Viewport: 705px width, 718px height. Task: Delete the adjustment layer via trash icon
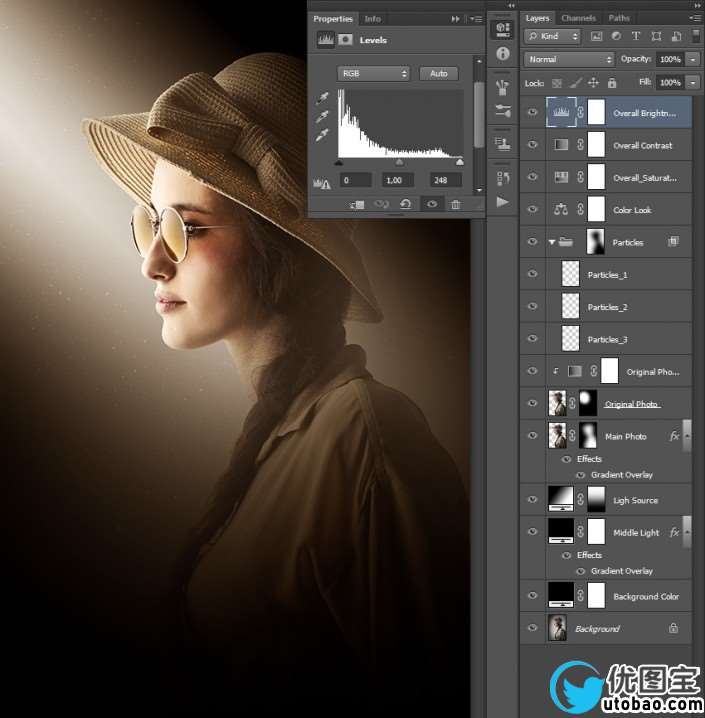point(456,205)
